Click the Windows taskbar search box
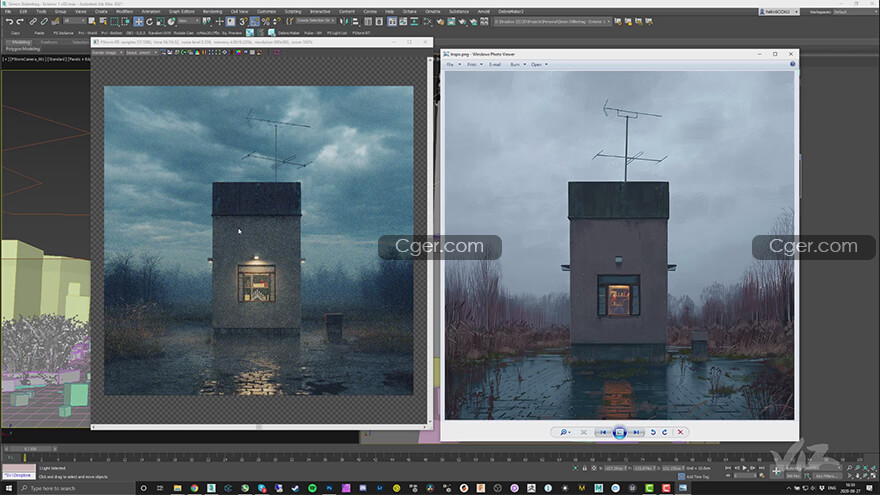Image resolution: width=880 pixels, height=495 pixels. pos(74,488)
